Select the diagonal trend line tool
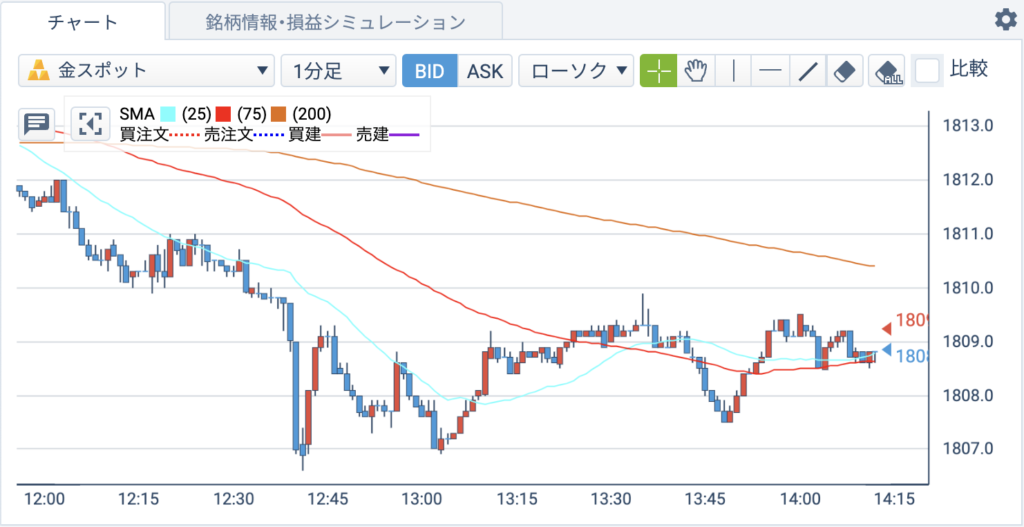 (x=808, y=71)
